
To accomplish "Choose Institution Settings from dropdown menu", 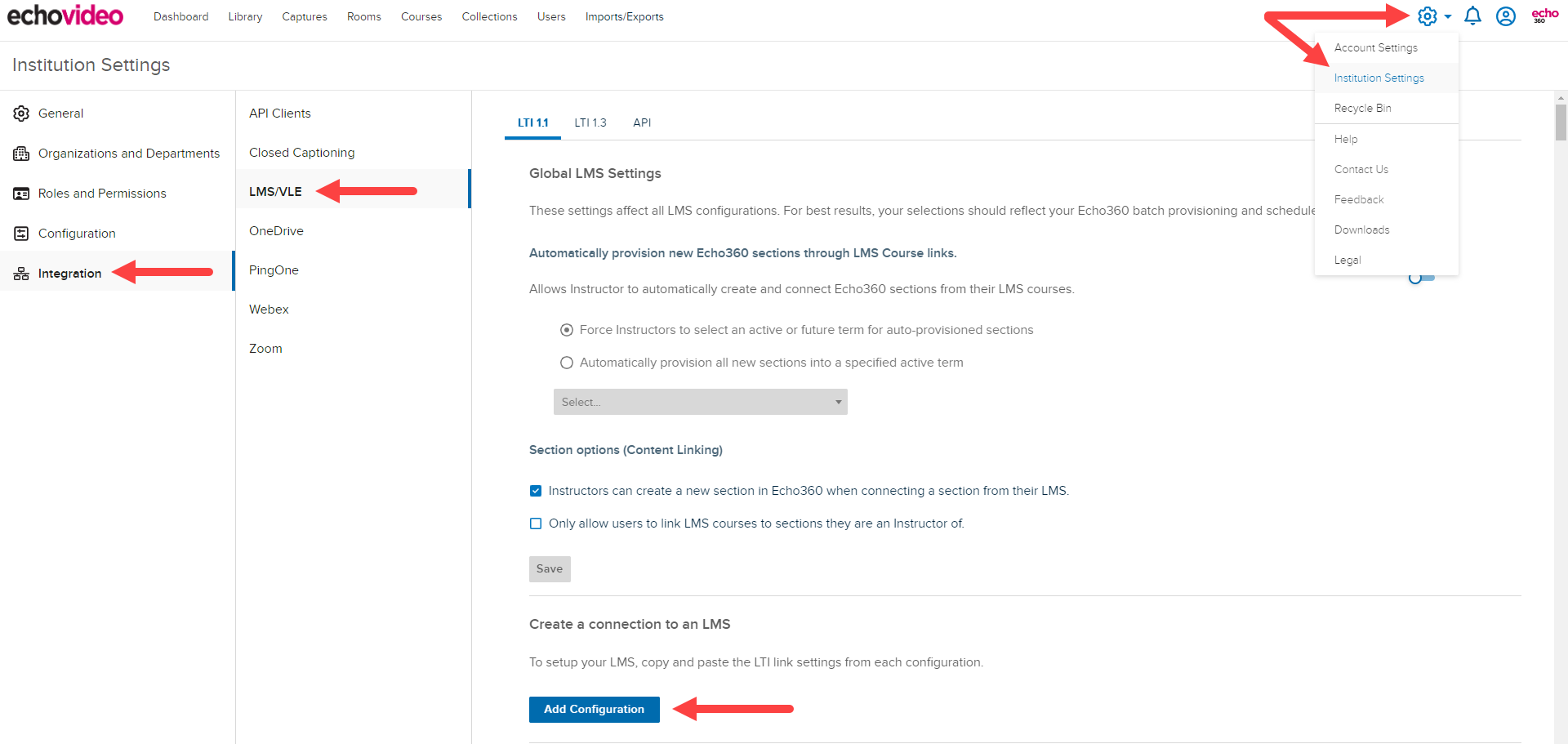I will (1387, 78).
